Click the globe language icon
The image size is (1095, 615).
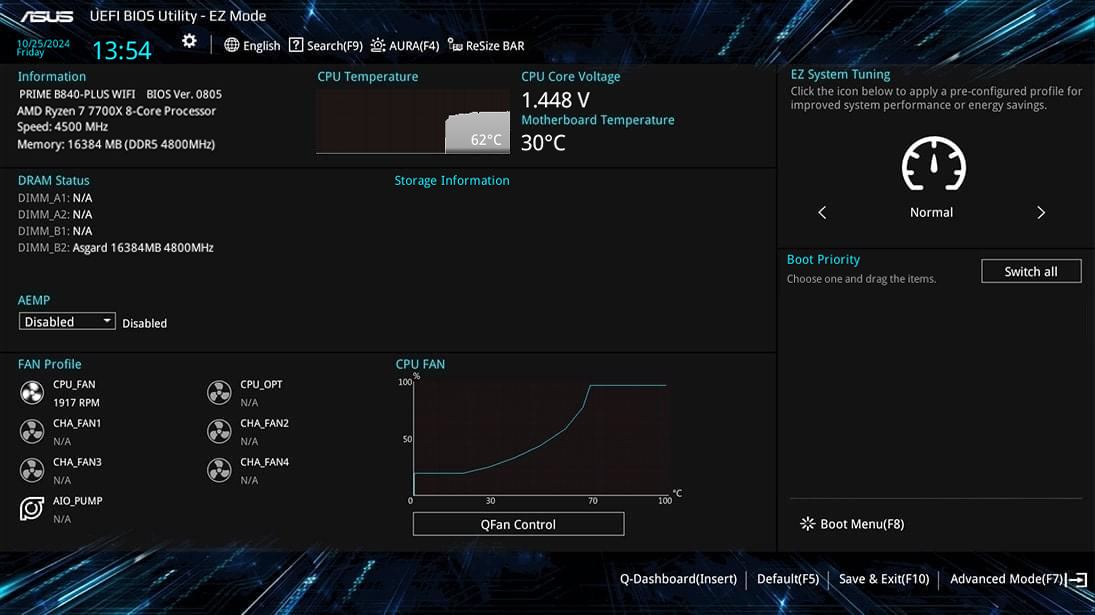tap(231, 45)
